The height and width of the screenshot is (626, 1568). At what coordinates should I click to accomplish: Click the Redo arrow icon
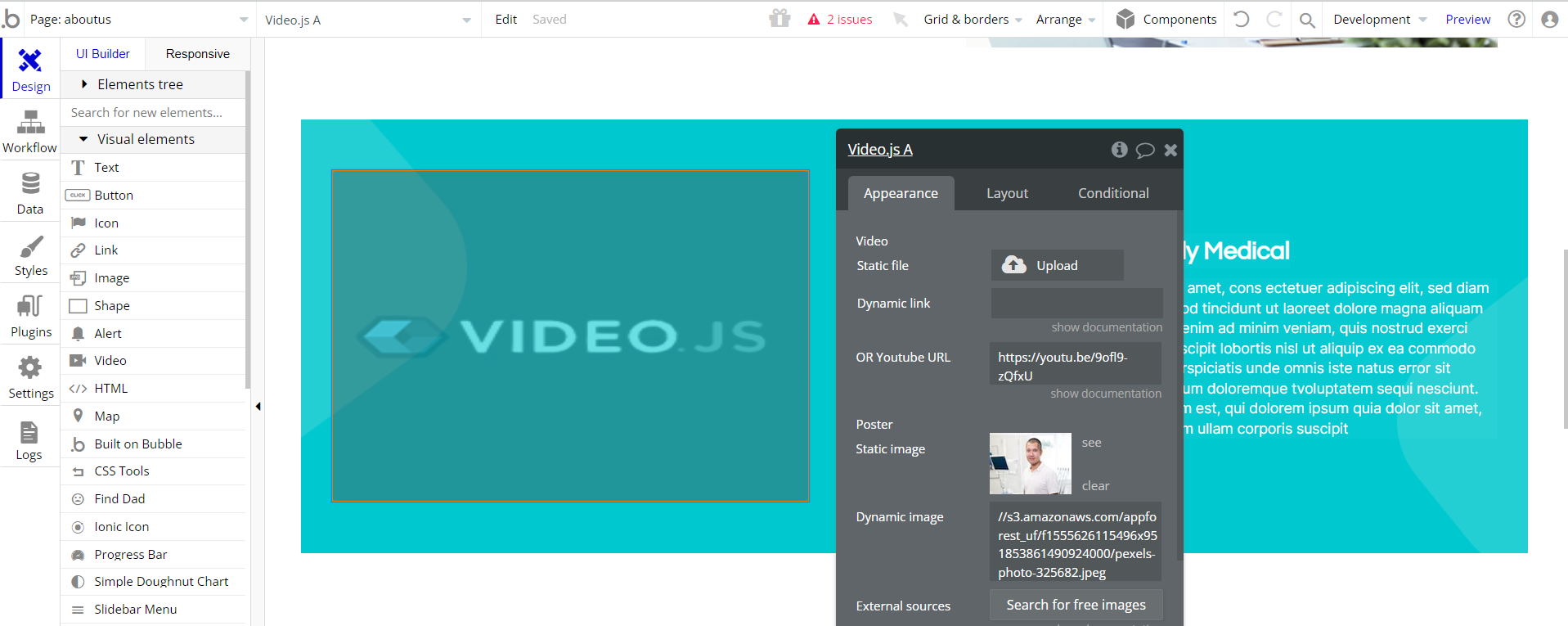(1274, 19)
